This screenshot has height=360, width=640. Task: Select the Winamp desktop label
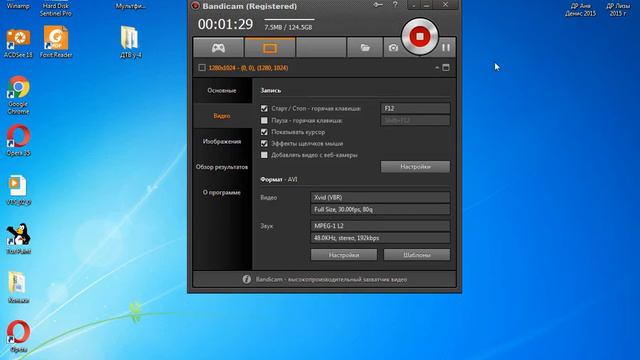coord(18,6)
